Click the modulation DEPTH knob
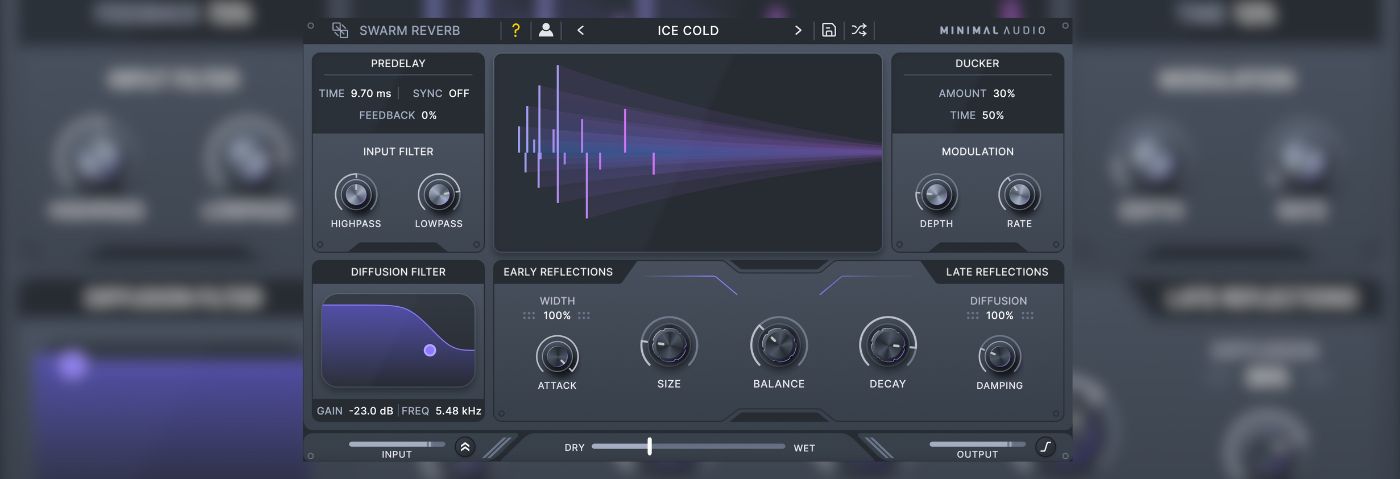Screen dimensions: 1400x479 [x=936, y=194]
